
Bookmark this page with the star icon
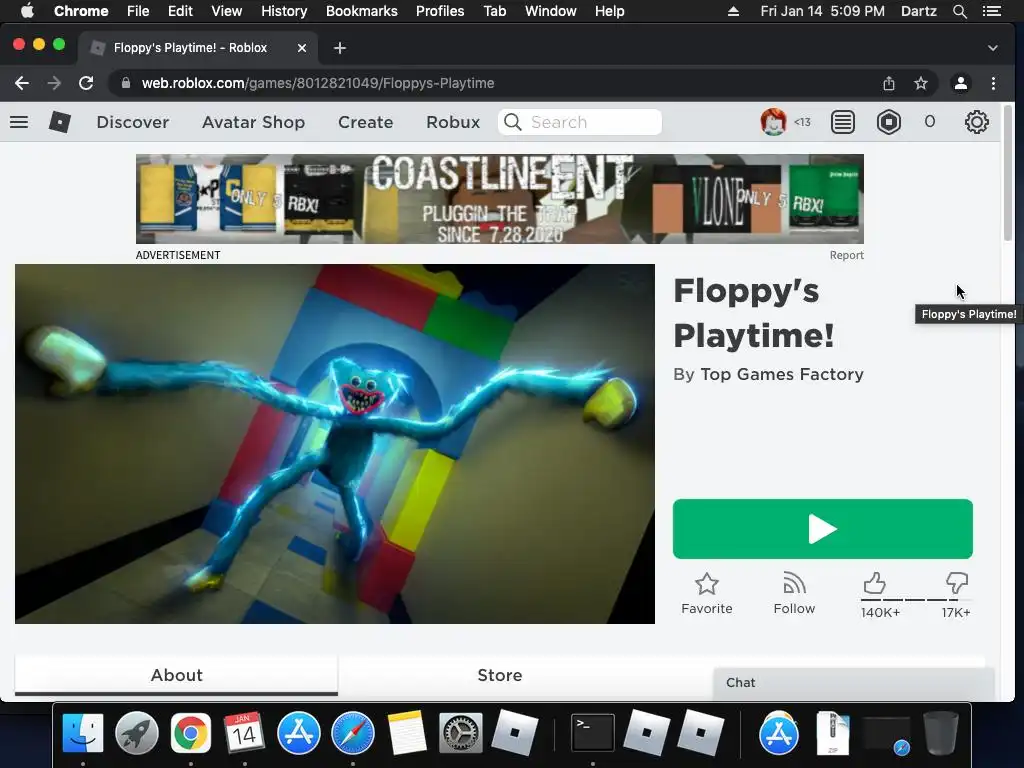(921, 83)
